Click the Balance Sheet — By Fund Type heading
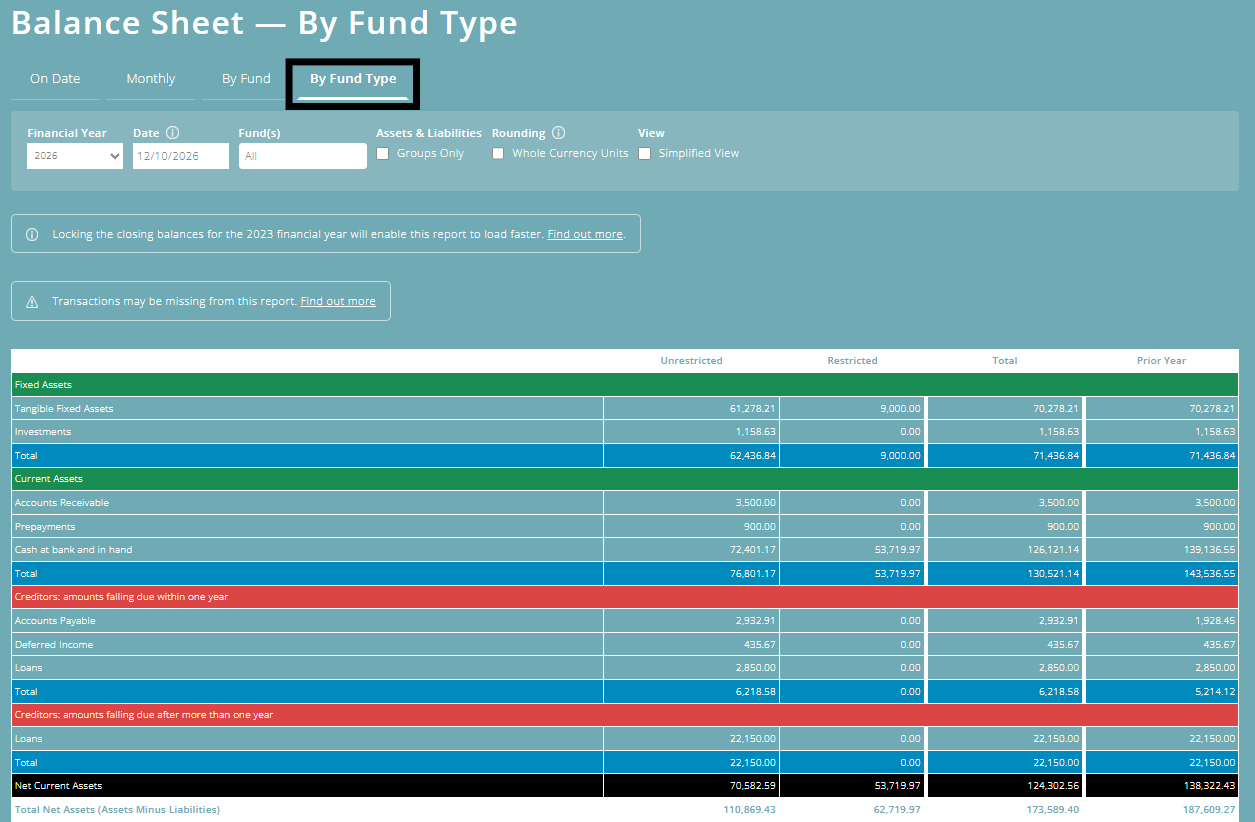 point(265,23)
